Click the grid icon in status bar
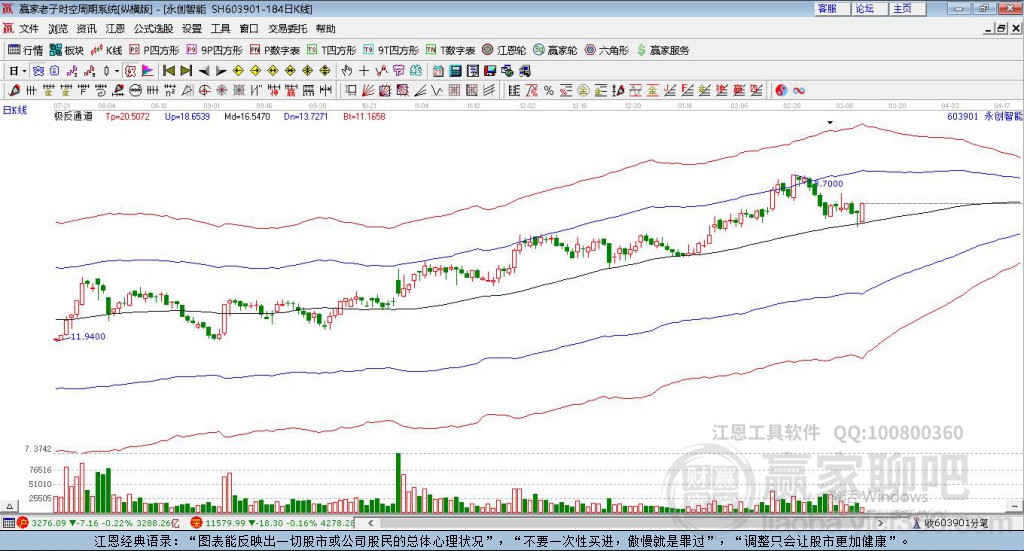Image resolution: width=1024 pixels, height=551 pixels. (8, 523)
